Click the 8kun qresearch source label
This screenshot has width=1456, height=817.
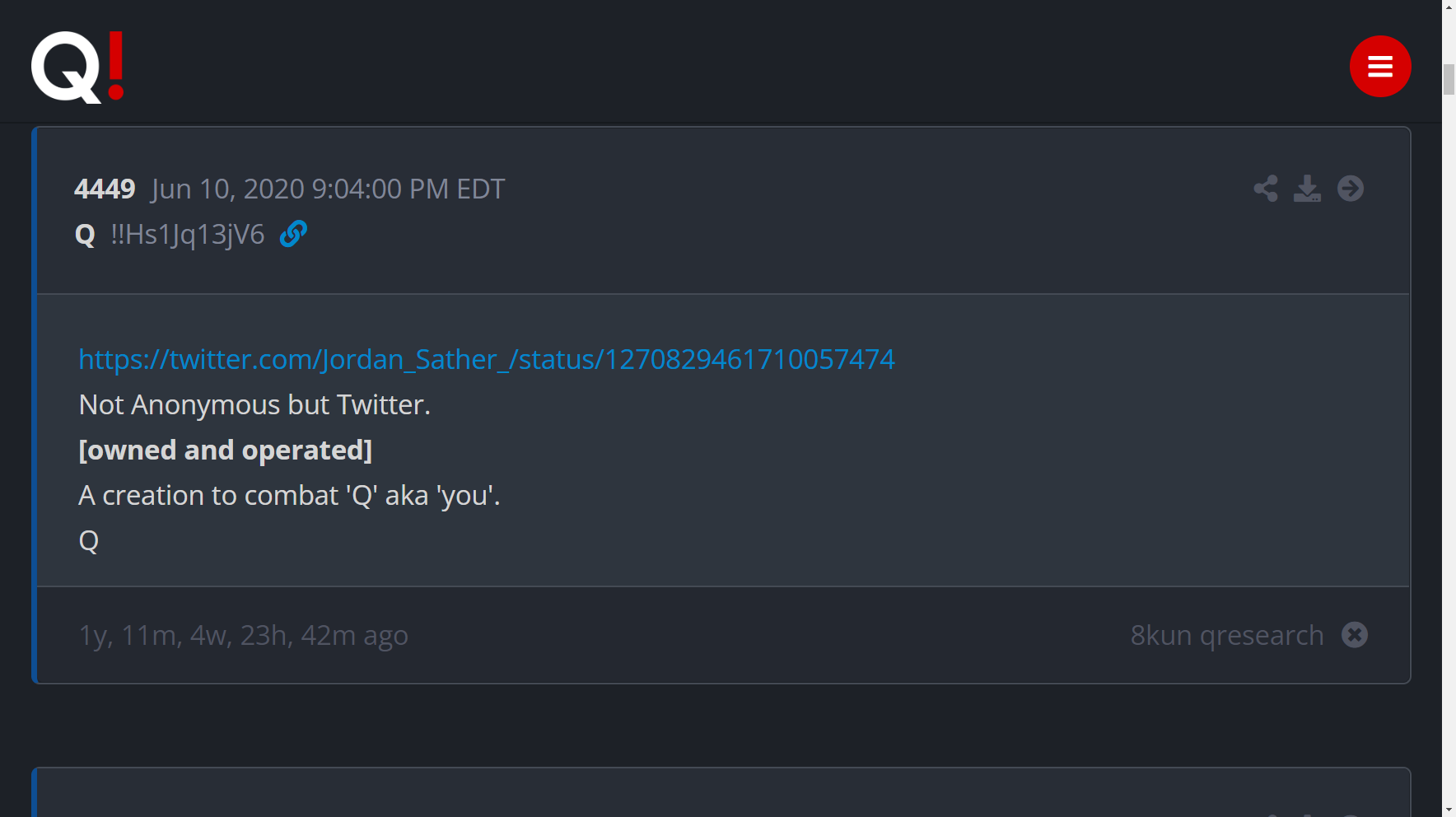point(1226,635)
